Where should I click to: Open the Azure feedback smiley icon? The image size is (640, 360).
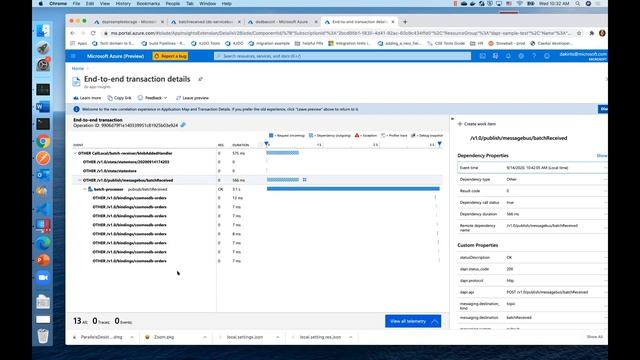[547, 56]
